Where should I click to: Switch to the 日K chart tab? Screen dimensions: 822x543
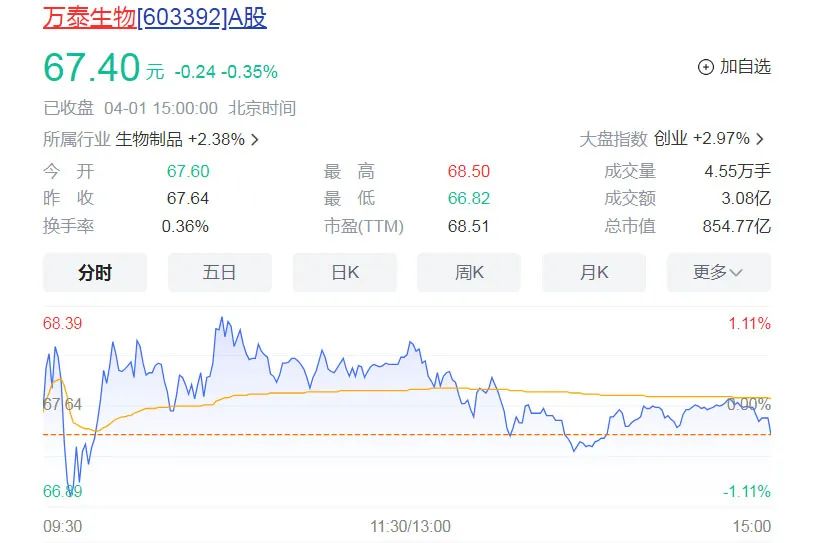pos(344,273)
